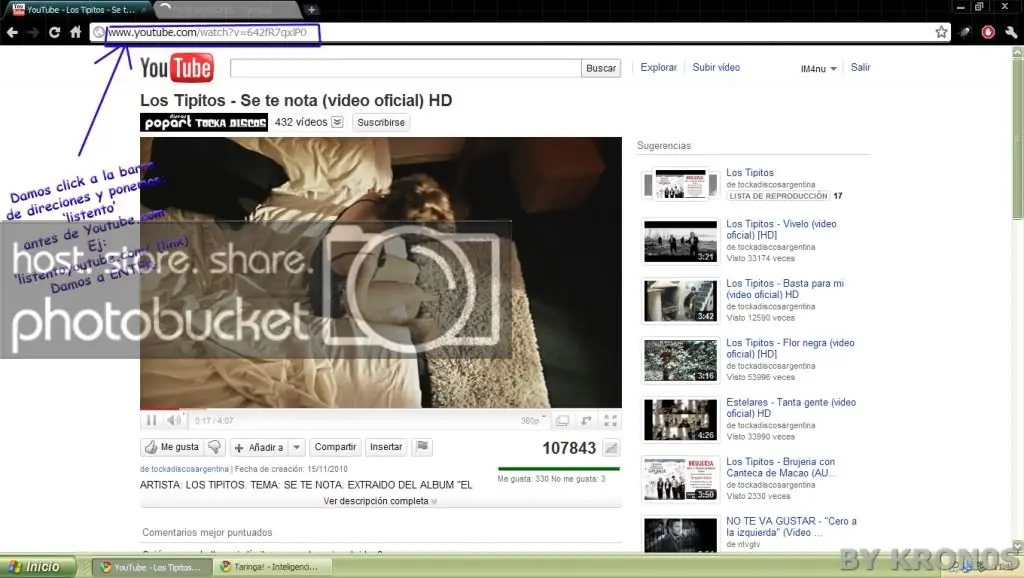Select the Explorar menu item

point(658,67)
